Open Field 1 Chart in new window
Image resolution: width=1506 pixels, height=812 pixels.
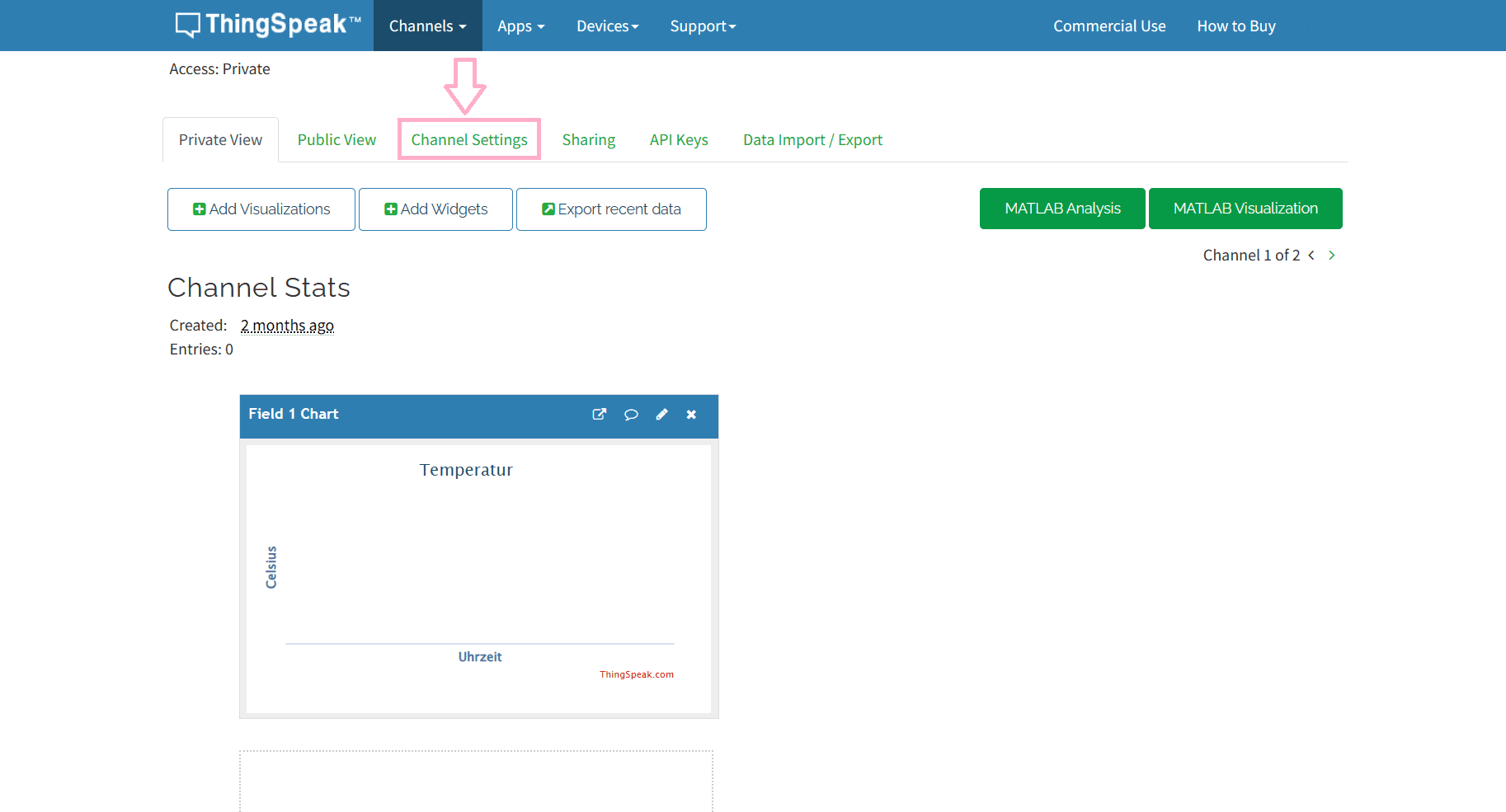click(600, 415)
